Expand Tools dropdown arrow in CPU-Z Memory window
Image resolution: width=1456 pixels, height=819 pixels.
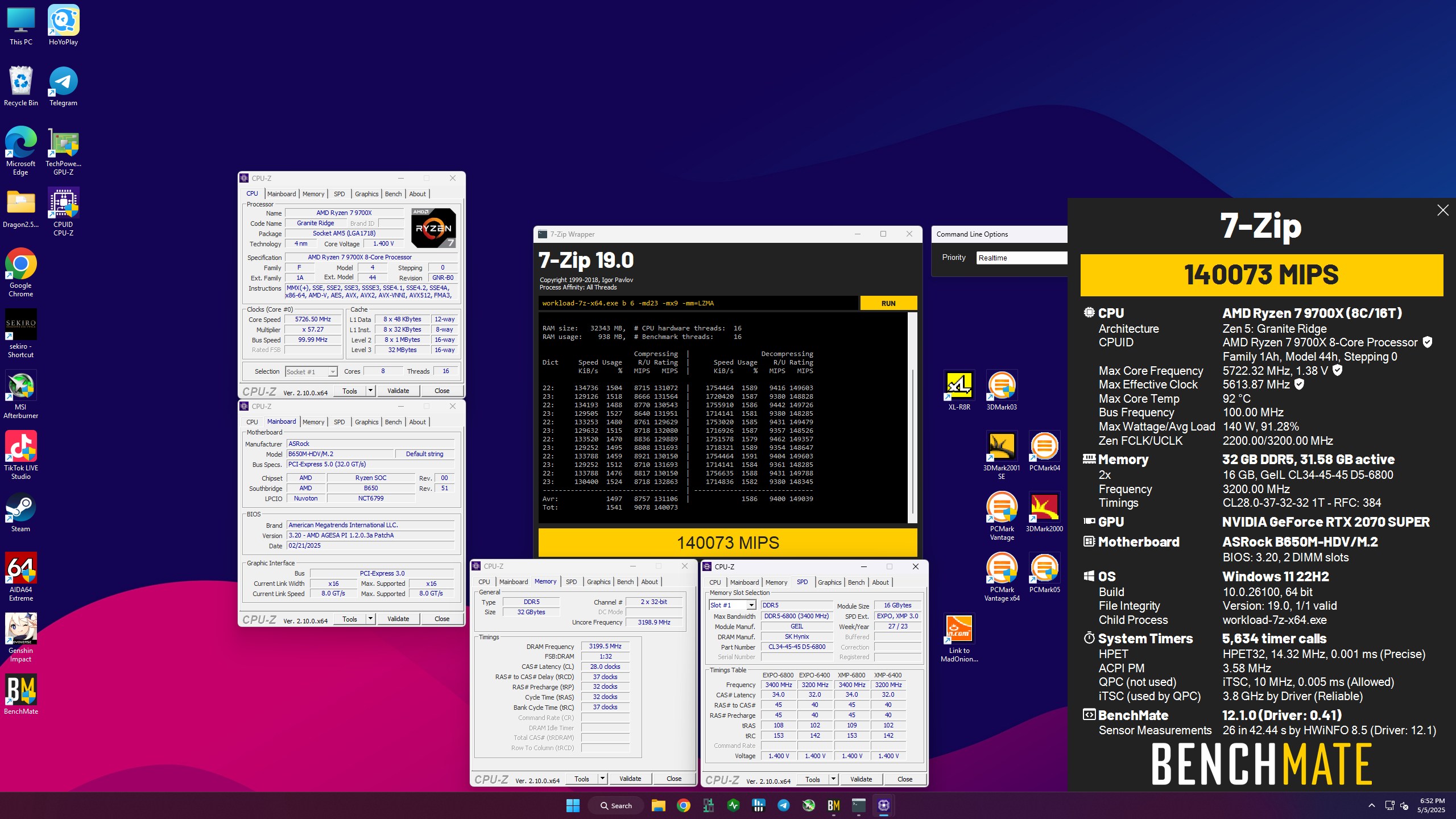(602, 779)
